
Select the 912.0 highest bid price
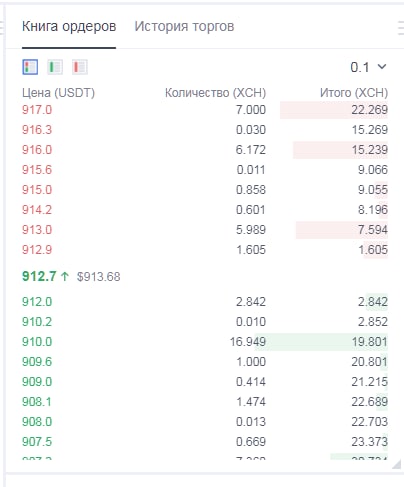coord(37,302)
